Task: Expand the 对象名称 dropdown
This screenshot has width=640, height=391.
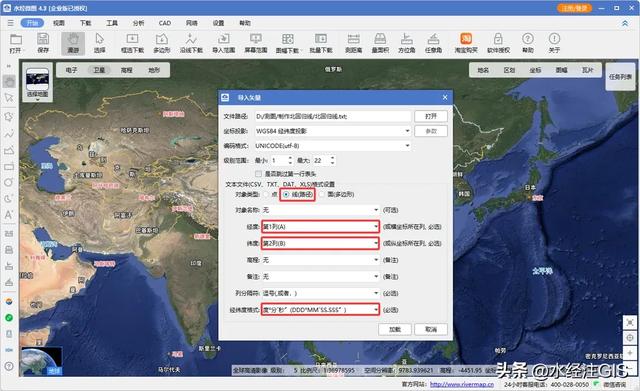Action: [320, 210]
